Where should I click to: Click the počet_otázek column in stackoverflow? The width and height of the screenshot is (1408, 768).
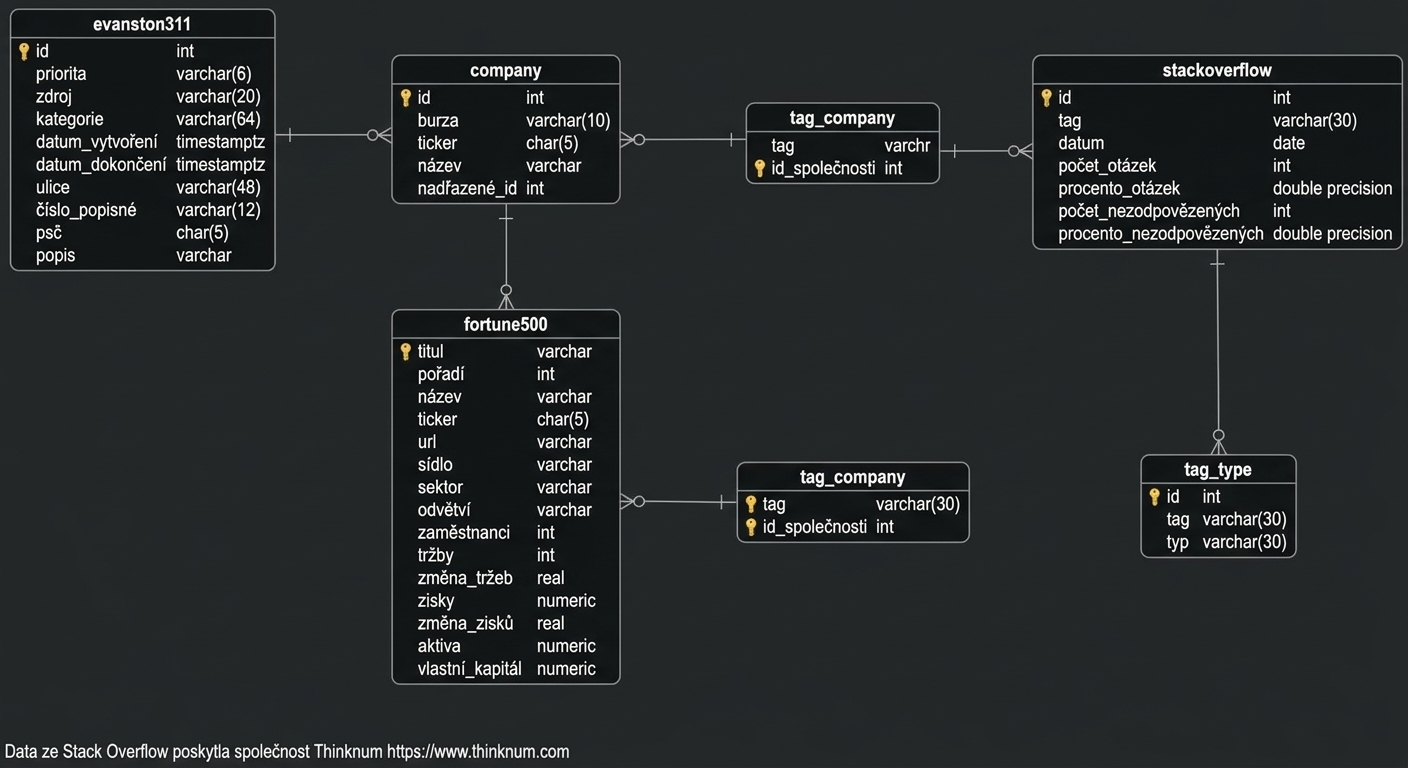pyautogui.click(x=1107, y=166)
